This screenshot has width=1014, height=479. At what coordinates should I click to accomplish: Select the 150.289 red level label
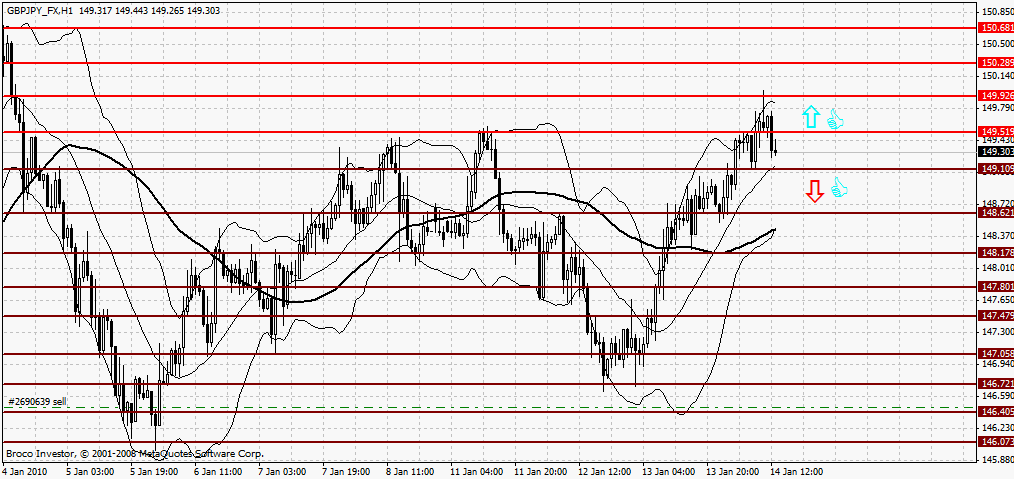[996, 62]
